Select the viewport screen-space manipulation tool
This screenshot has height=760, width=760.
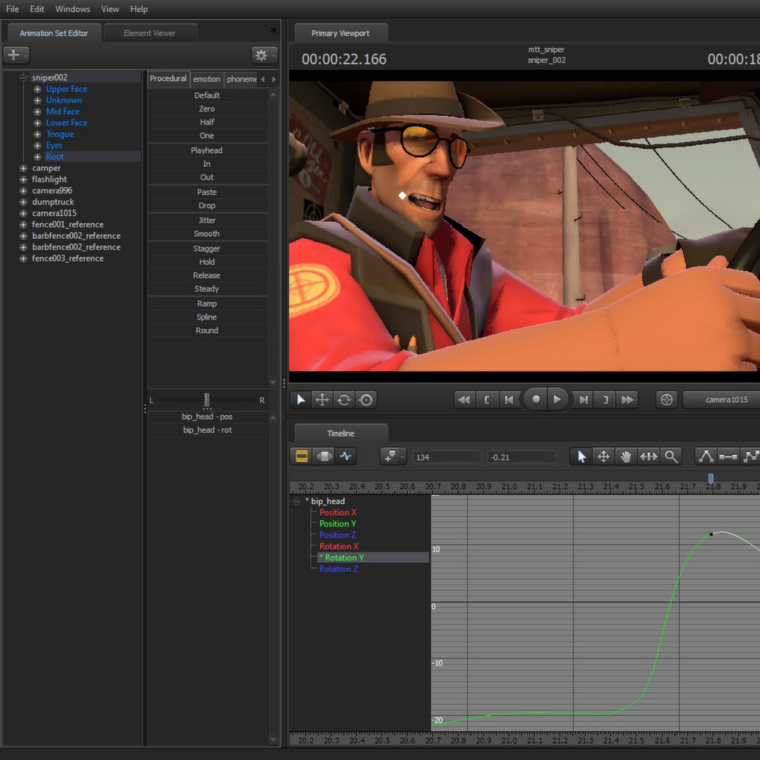(x=366, y=400)
